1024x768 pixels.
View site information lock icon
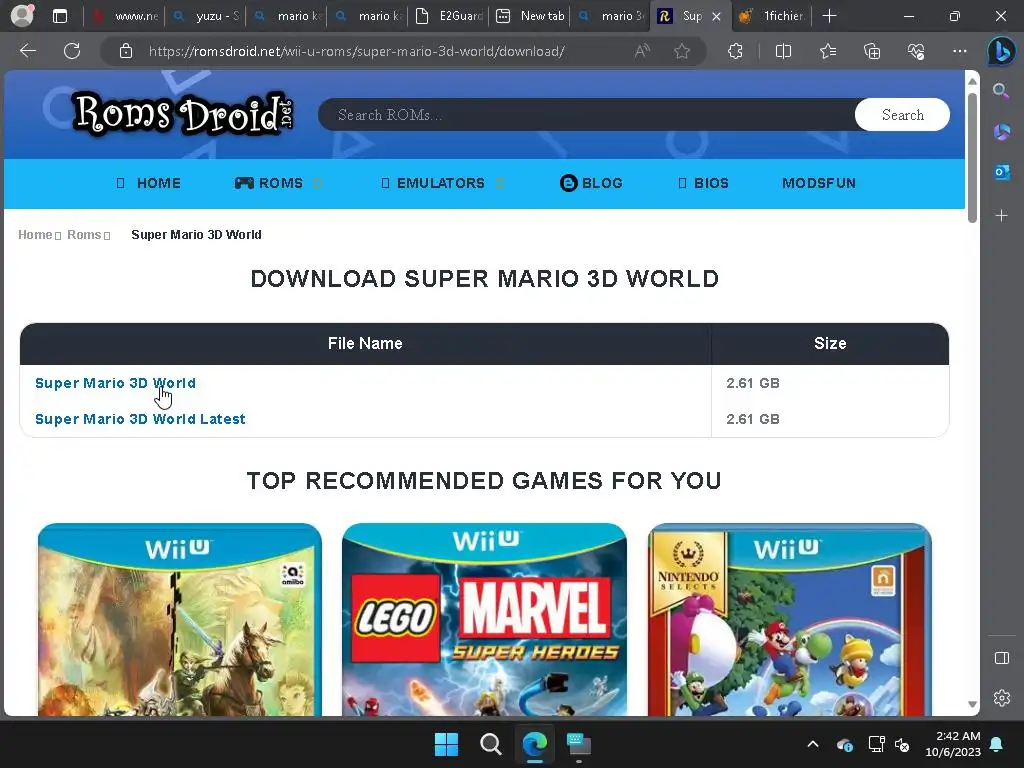125,51
